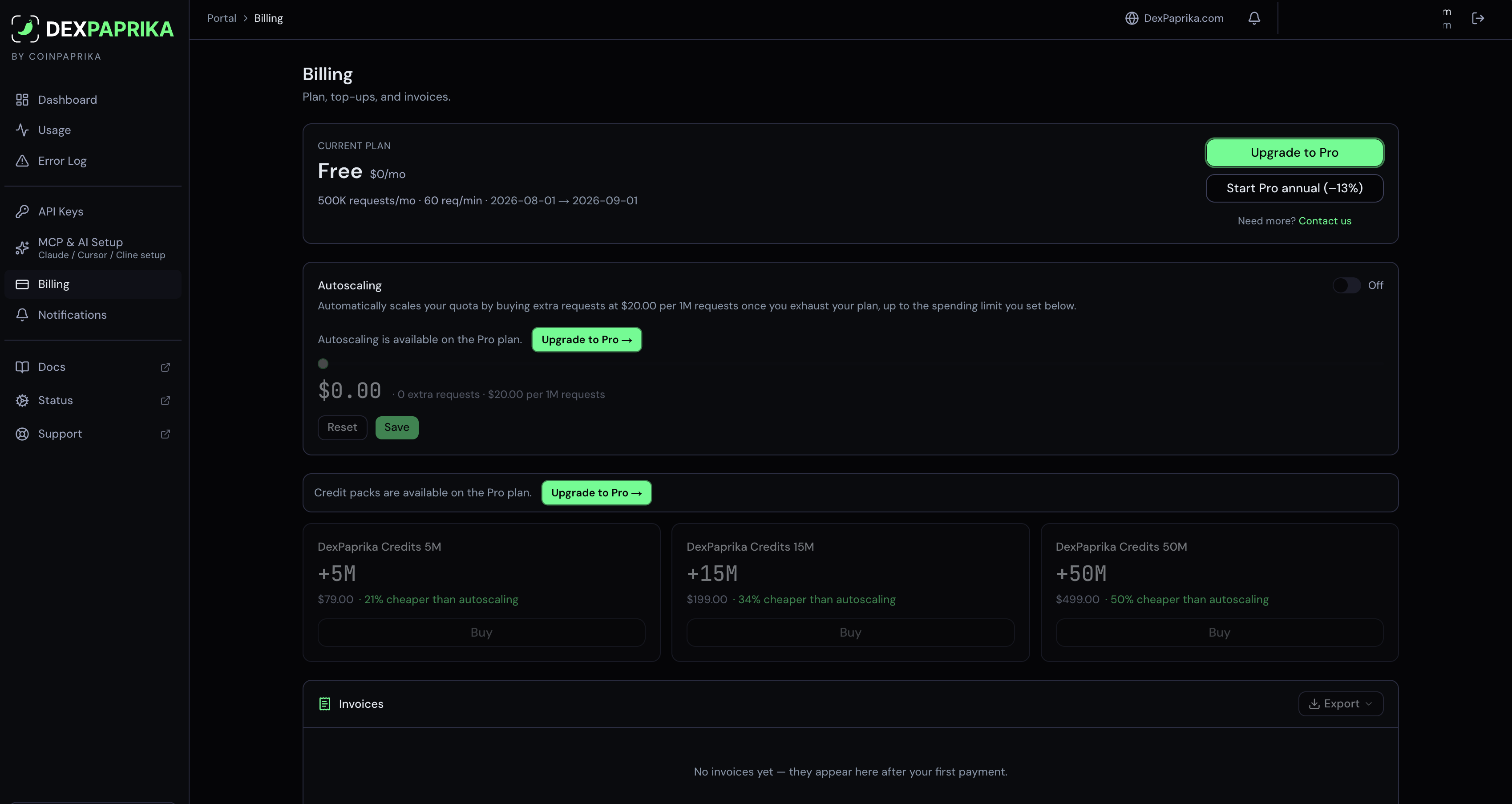Click Upgrade to Pro beside Credit packs
This screenshot has height=804, width=1512.
(596, 493)
